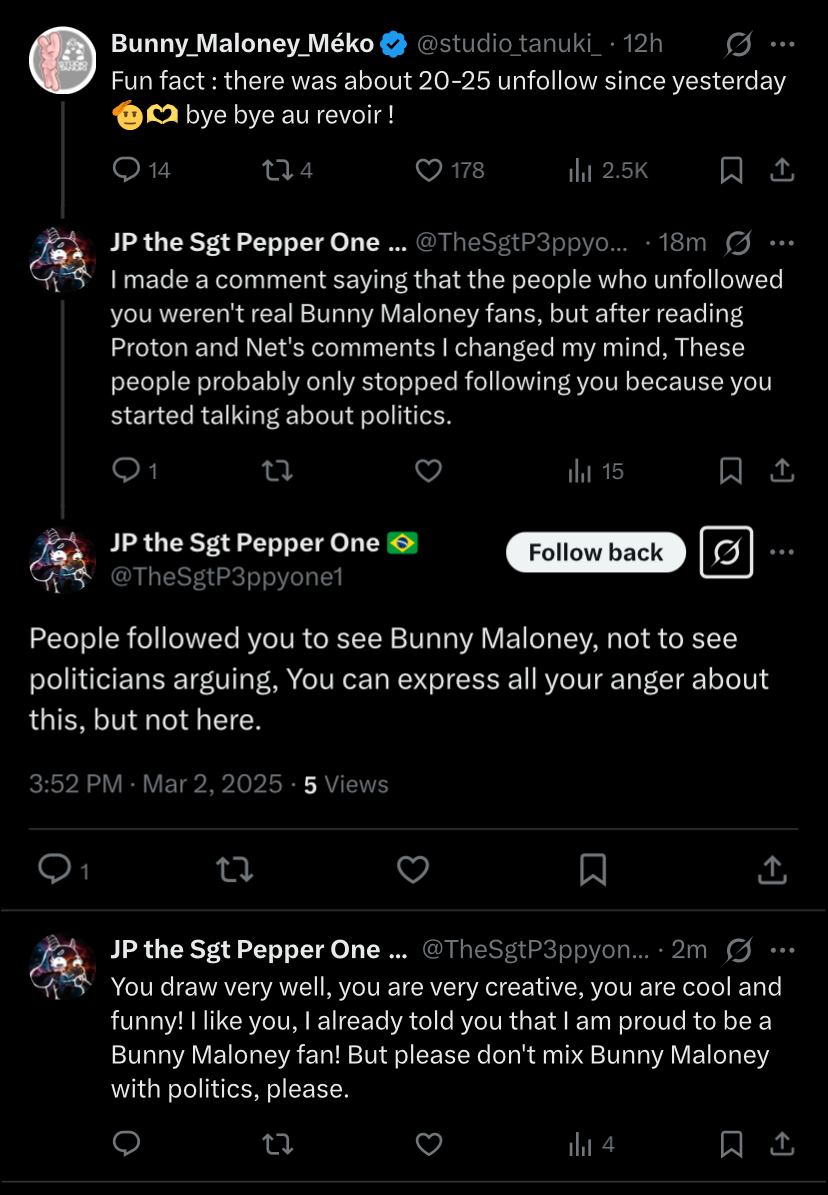828x1195 pixels.
Task: Open more options on the 2m reply
Action: click(783, 949)
